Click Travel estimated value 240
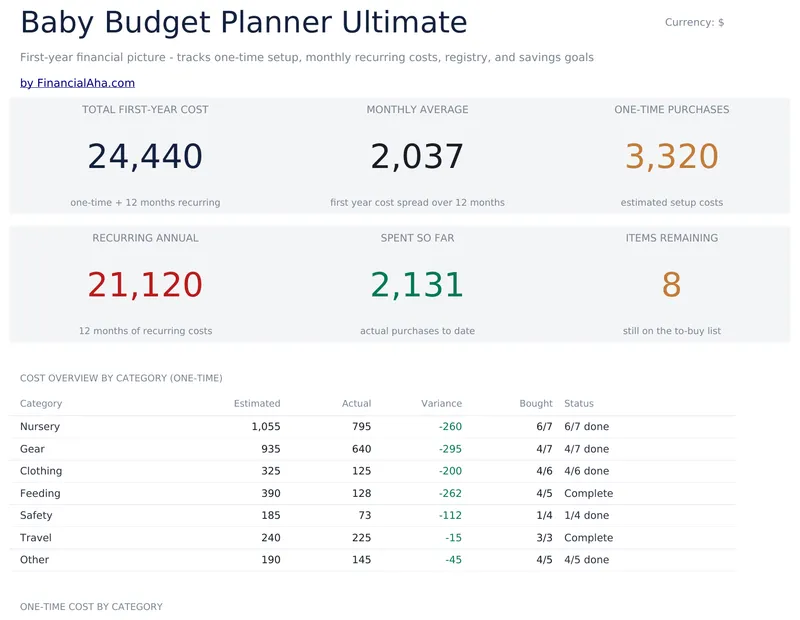Screen dimensions: 800x620 (271, 538)
